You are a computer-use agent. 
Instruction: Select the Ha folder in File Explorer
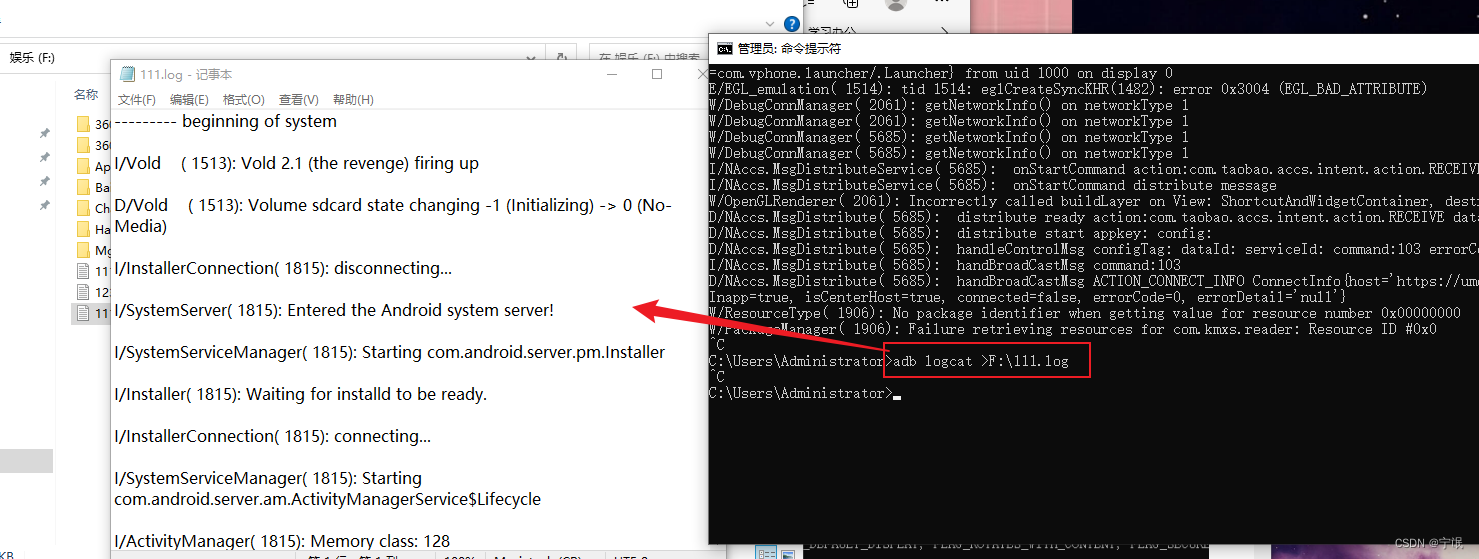[x=93, y=229]
